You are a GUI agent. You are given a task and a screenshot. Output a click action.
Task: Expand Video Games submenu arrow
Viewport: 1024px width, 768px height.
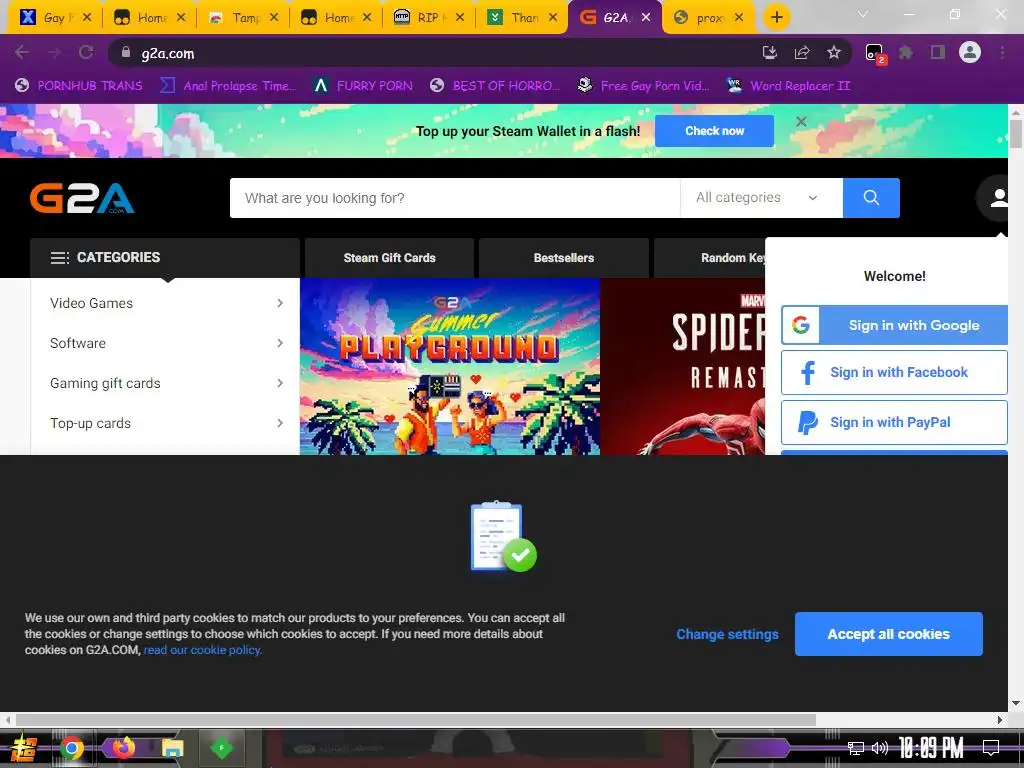pyautogui.click(x=280, y=303)
